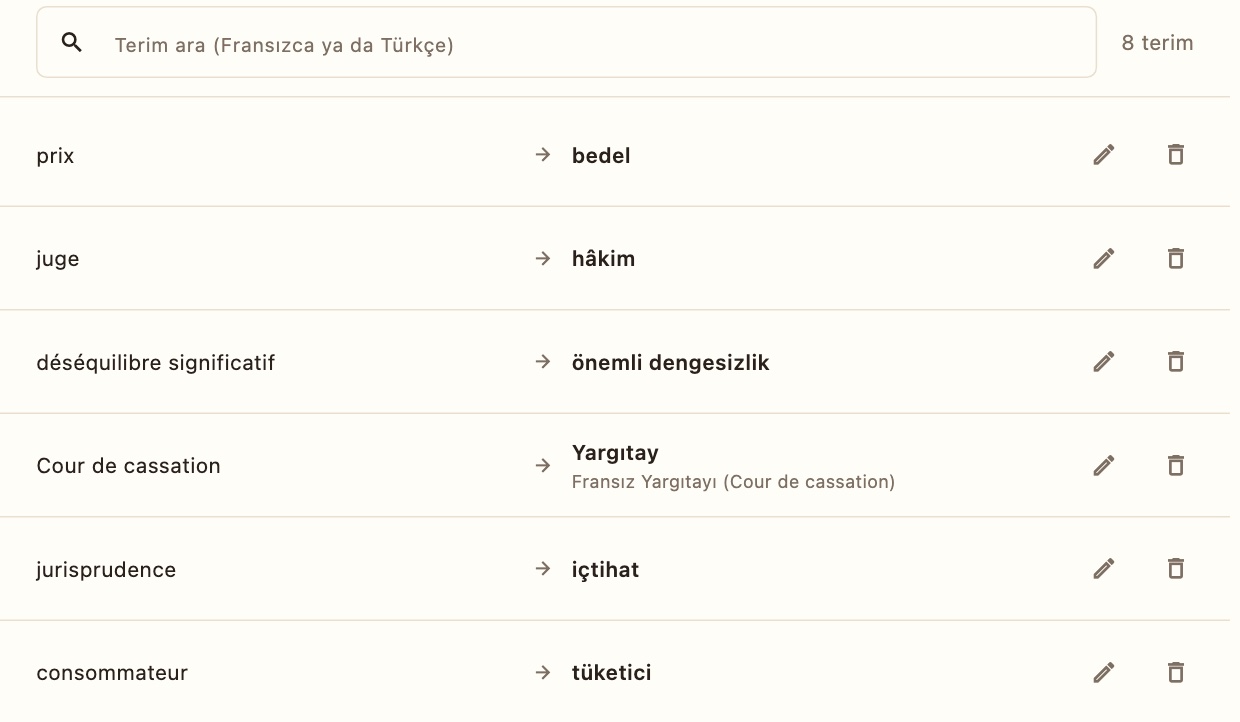Edit the 'prix' term entry
This screenshot has width=1240, height=722.
click(1104, 155)
